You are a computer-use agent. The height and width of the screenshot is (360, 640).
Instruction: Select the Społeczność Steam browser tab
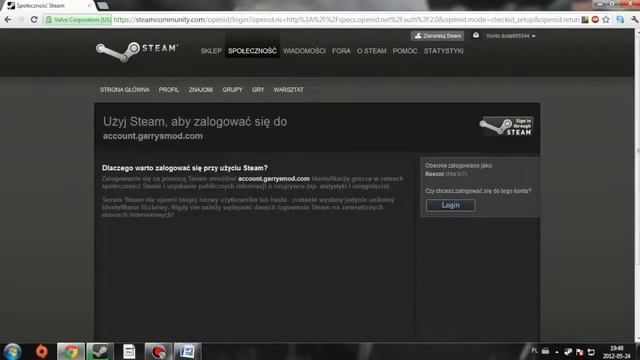point(48,6)
